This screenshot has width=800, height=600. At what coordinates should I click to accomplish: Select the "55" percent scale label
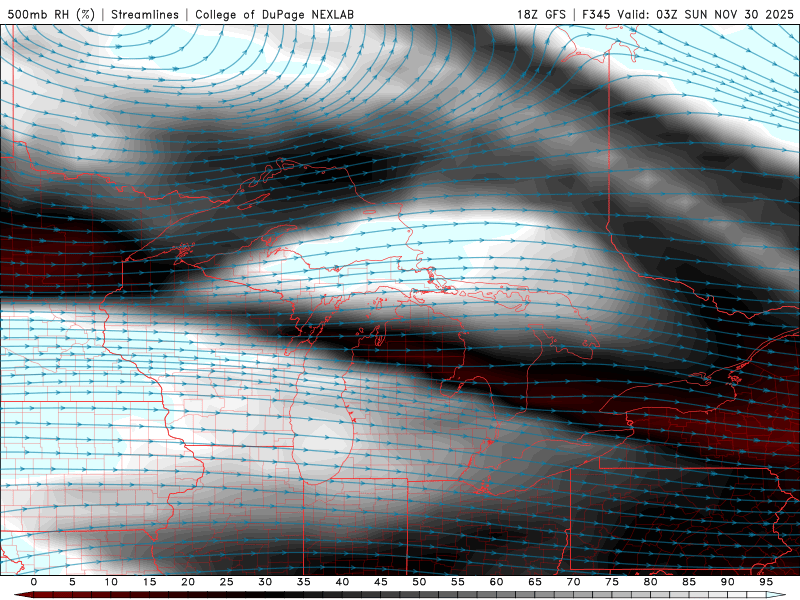point(458,582)
